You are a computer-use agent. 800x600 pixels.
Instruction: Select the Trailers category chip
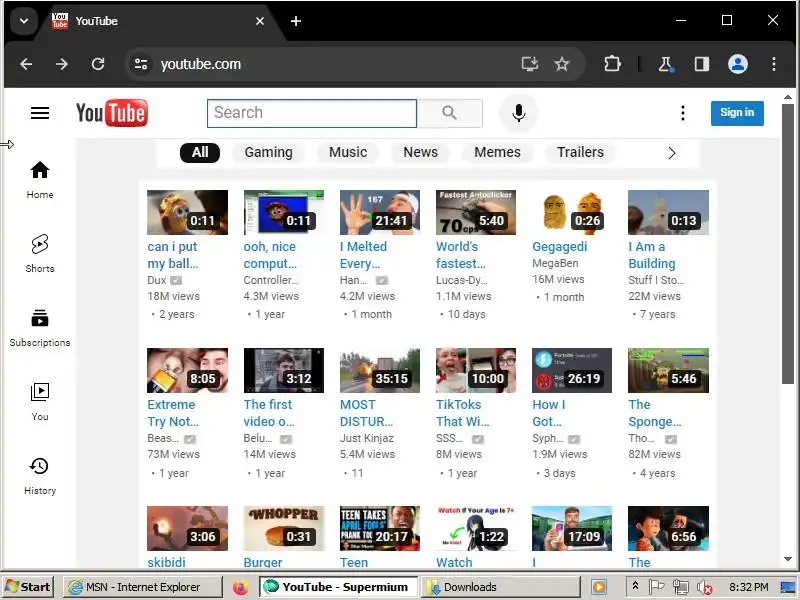click(x=580, y=153)
